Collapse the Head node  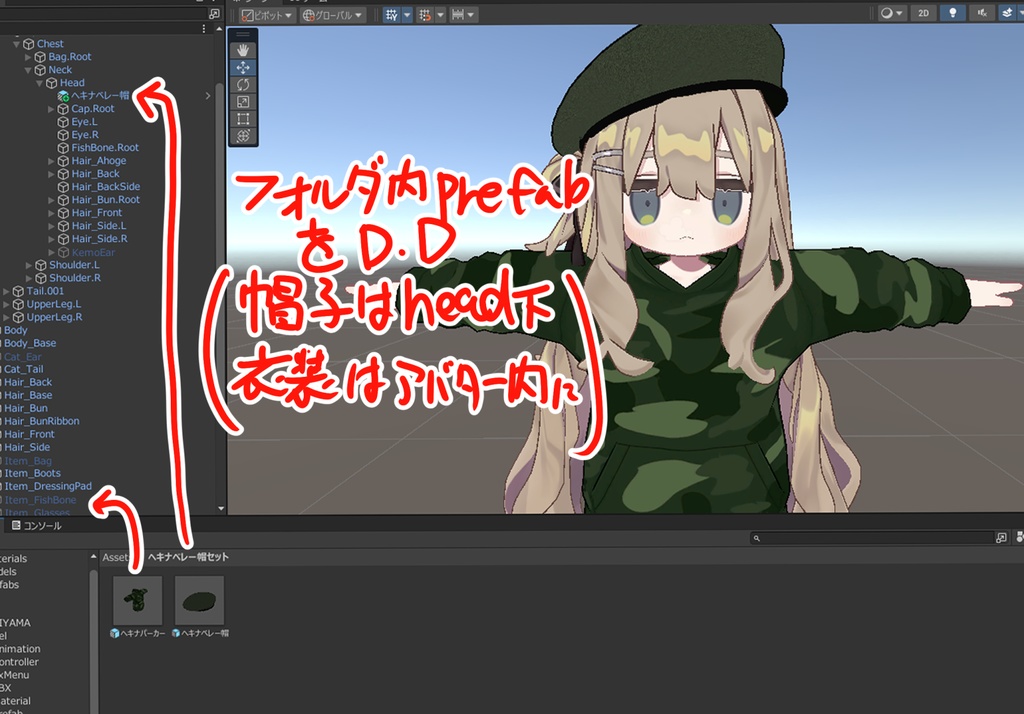(x=40, y=83)
